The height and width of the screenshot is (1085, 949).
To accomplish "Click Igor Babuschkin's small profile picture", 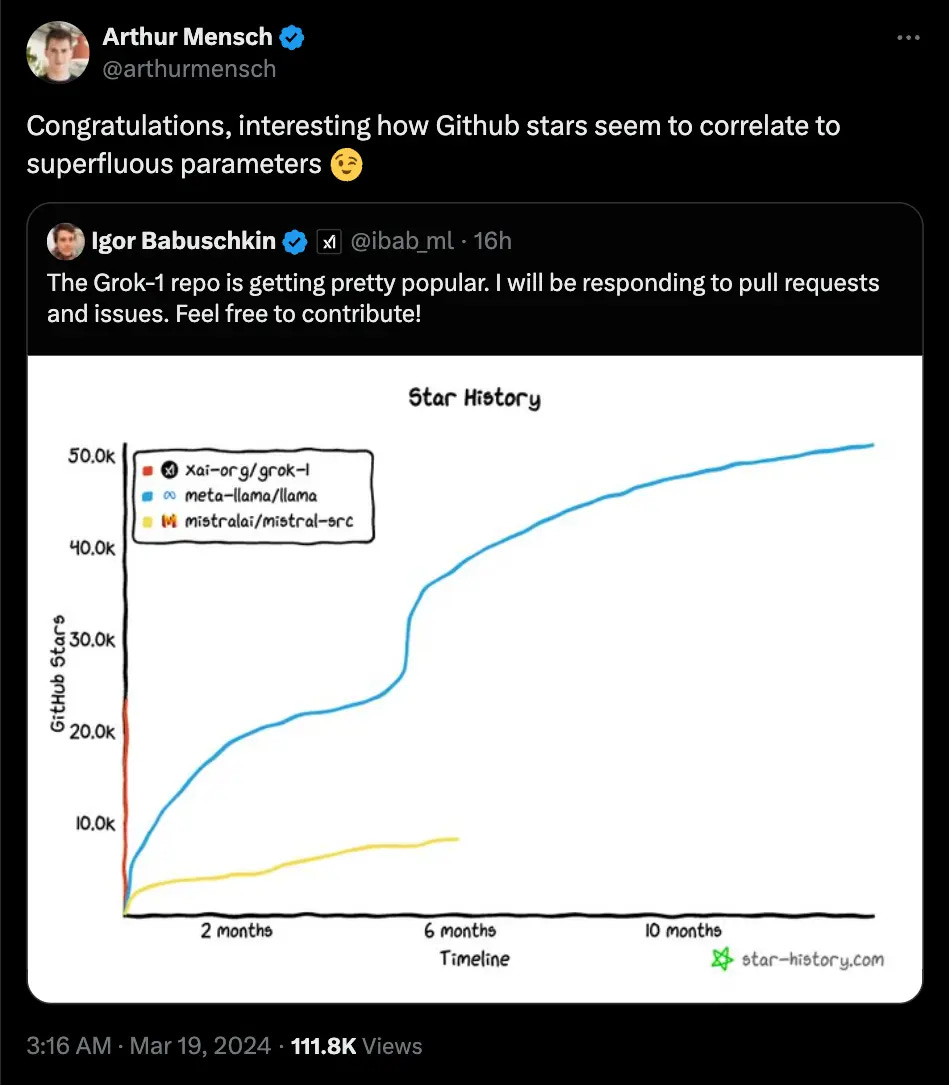I will click(x=65, y=241).
